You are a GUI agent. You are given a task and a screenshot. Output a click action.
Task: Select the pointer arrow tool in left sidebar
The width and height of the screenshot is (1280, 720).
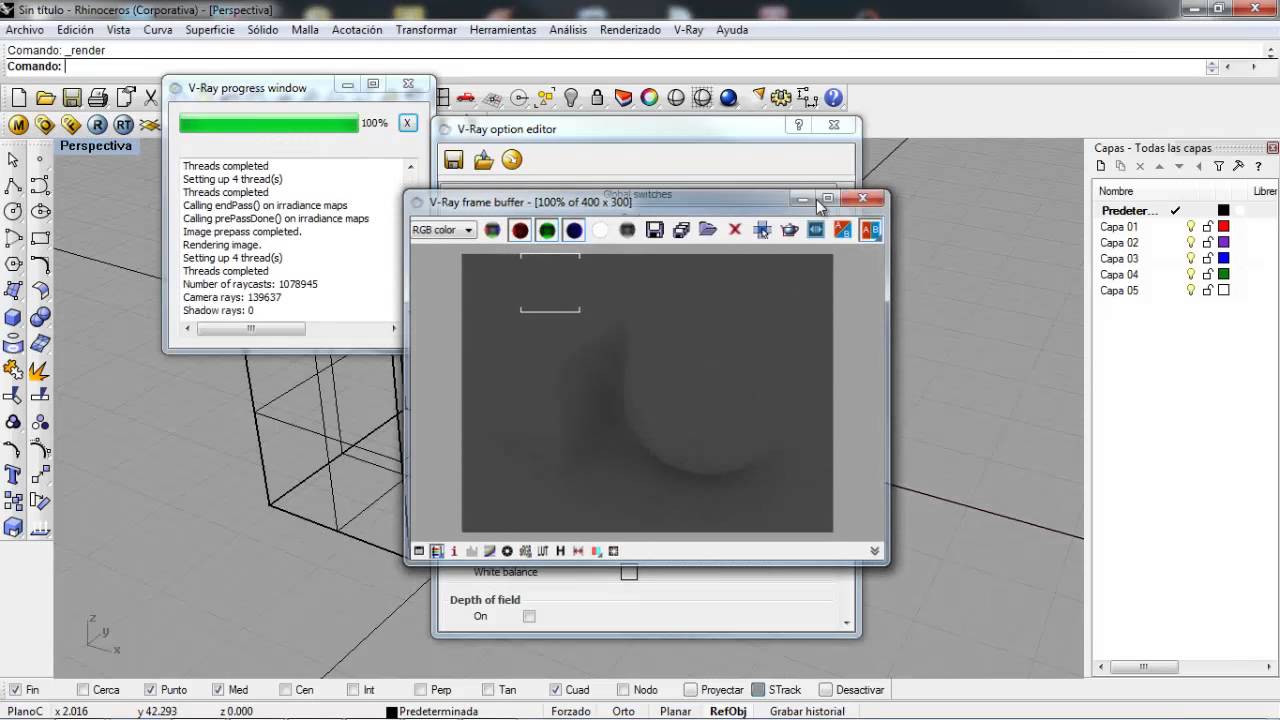13,159
